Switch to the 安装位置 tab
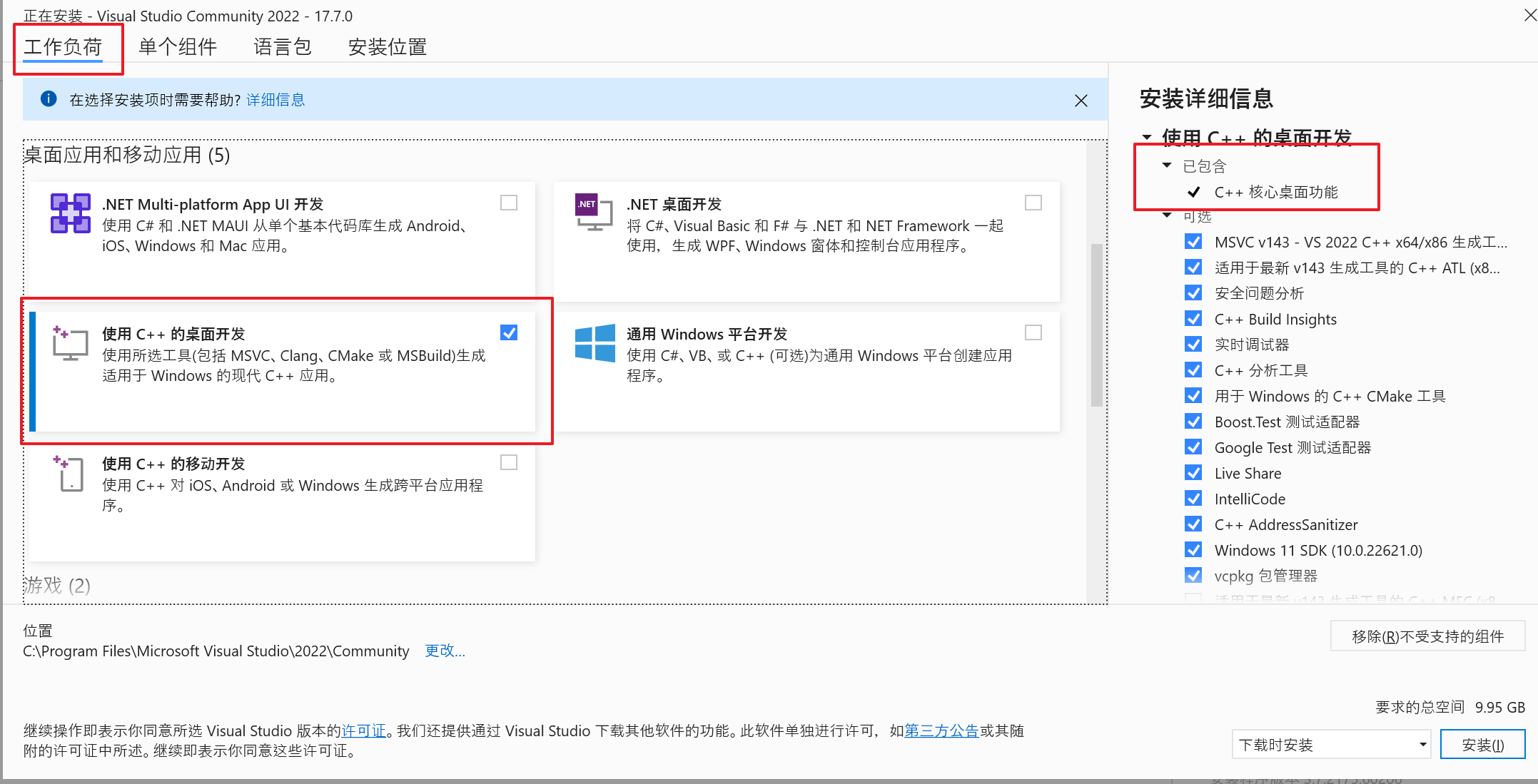Screen dimensions: 1538x784 pos(388,47)
